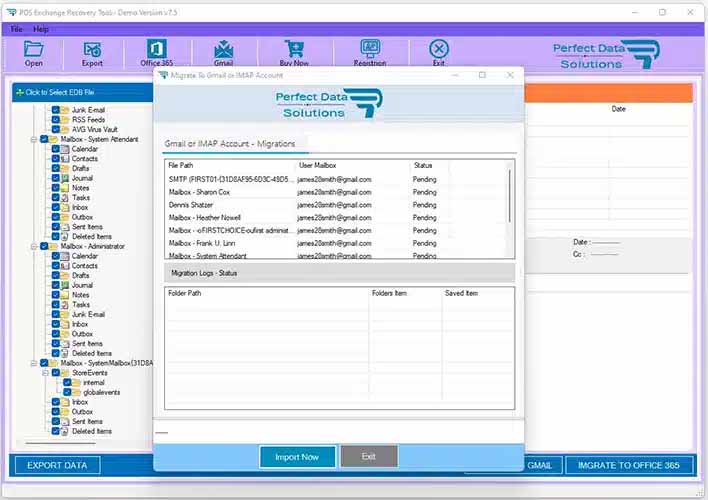The height and width of the screenshot is (500, 708).
Task: Click the Exit icon in the main toolbar
Action: click(438, 52)
